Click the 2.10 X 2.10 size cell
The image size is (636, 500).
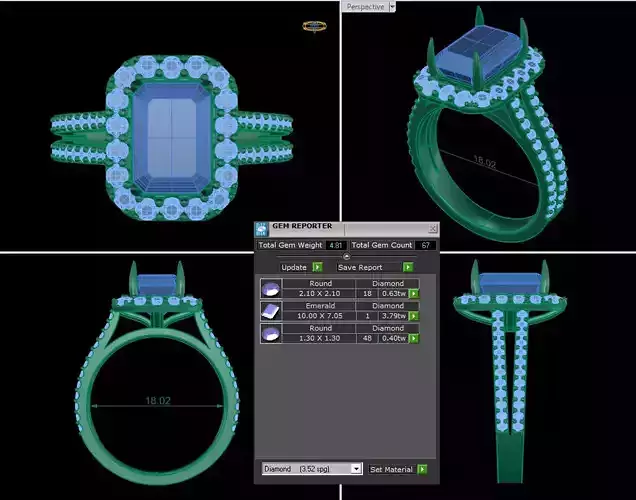320,294
